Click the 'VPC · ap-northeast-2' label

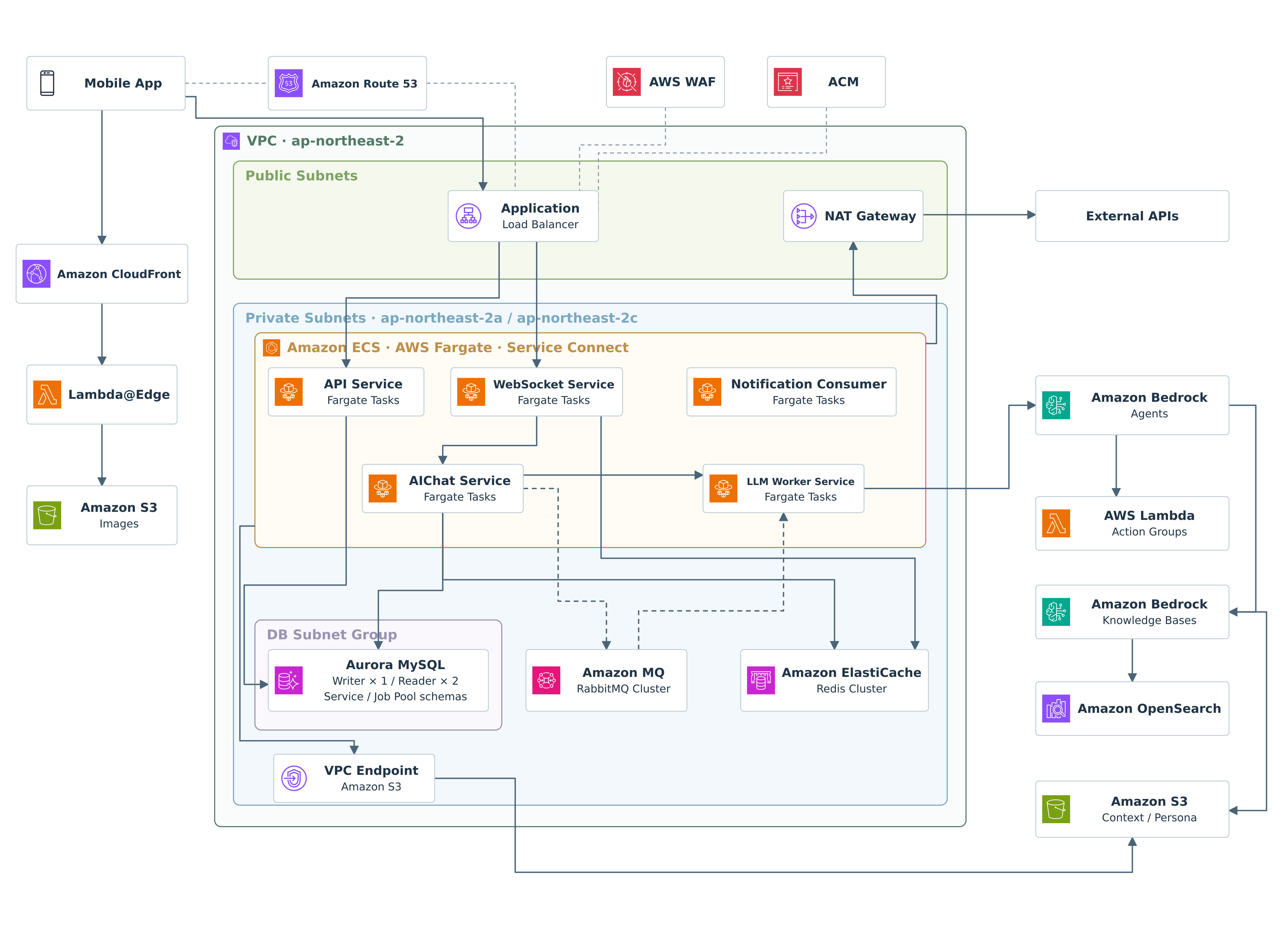(325, 141)
